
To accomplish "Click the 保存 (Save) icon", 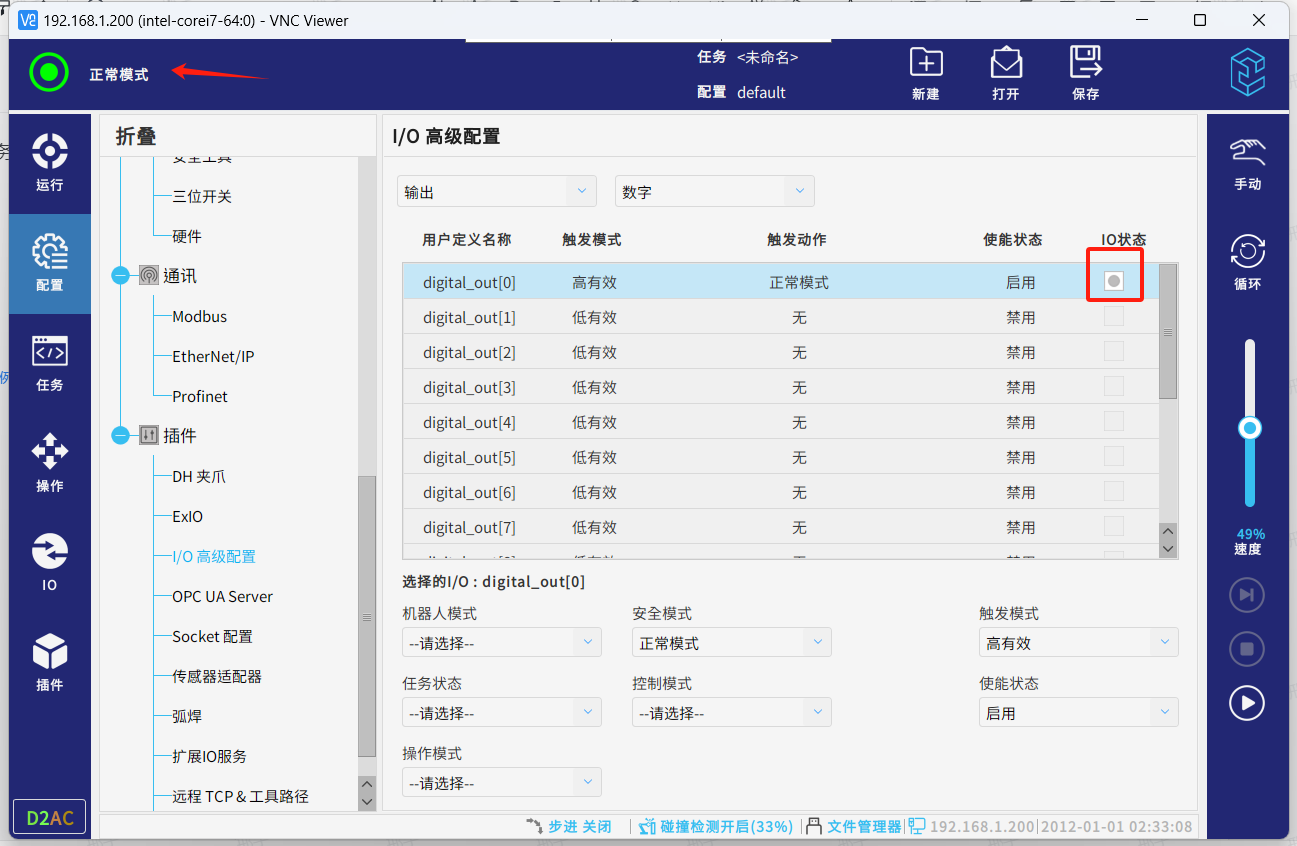I will click(x=1085, y=73).
